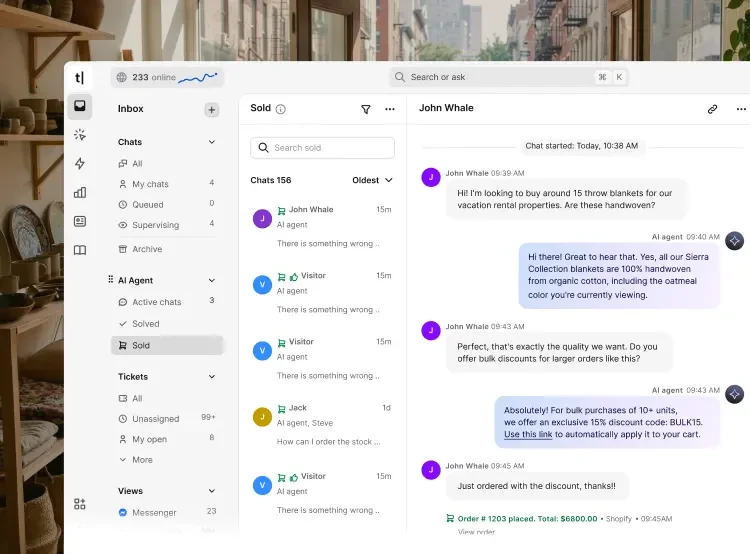Click John Whale avatar at 09:39 AM message
This screenshot has width=750, height=554.
pos(430,177)
